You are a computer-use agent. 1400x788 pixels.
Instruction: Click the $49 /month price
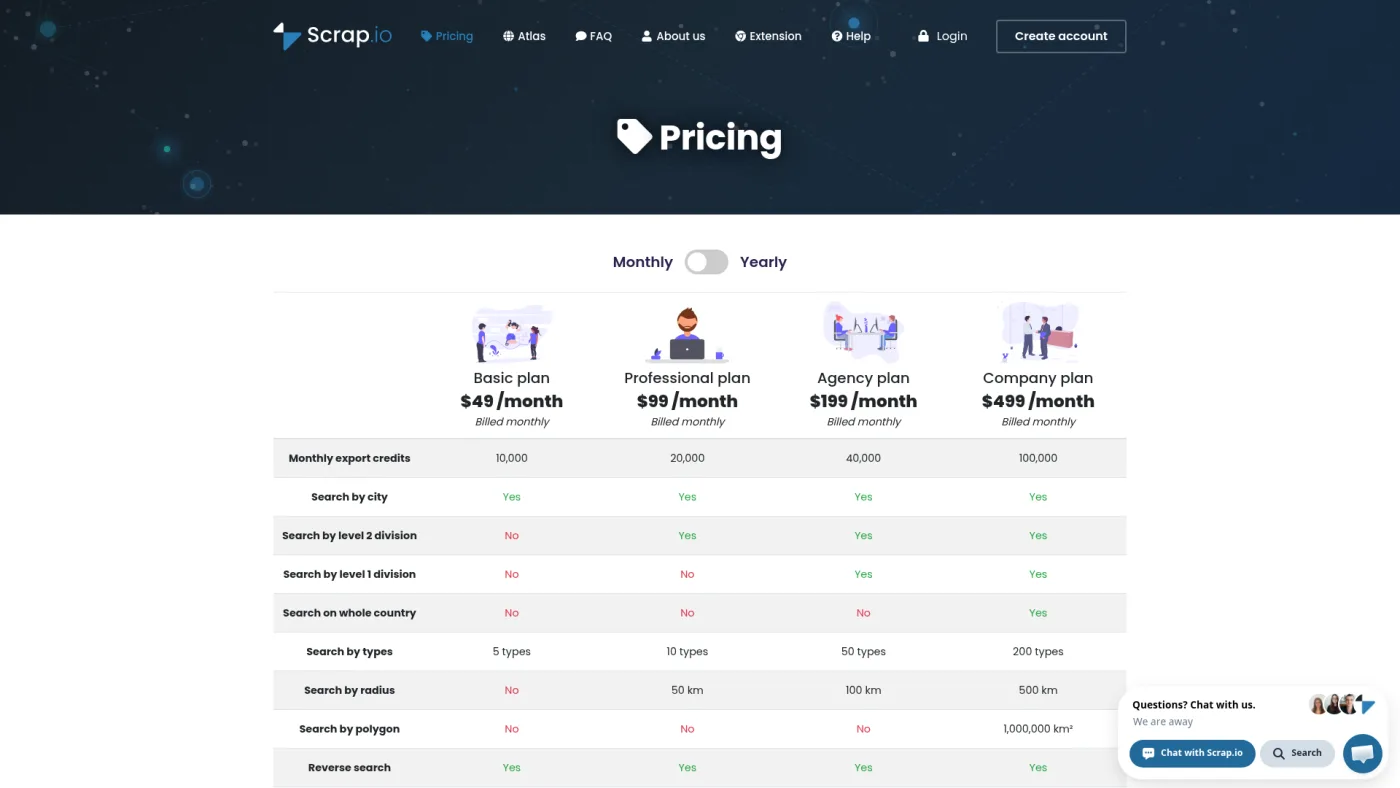(x=512, y=401)
